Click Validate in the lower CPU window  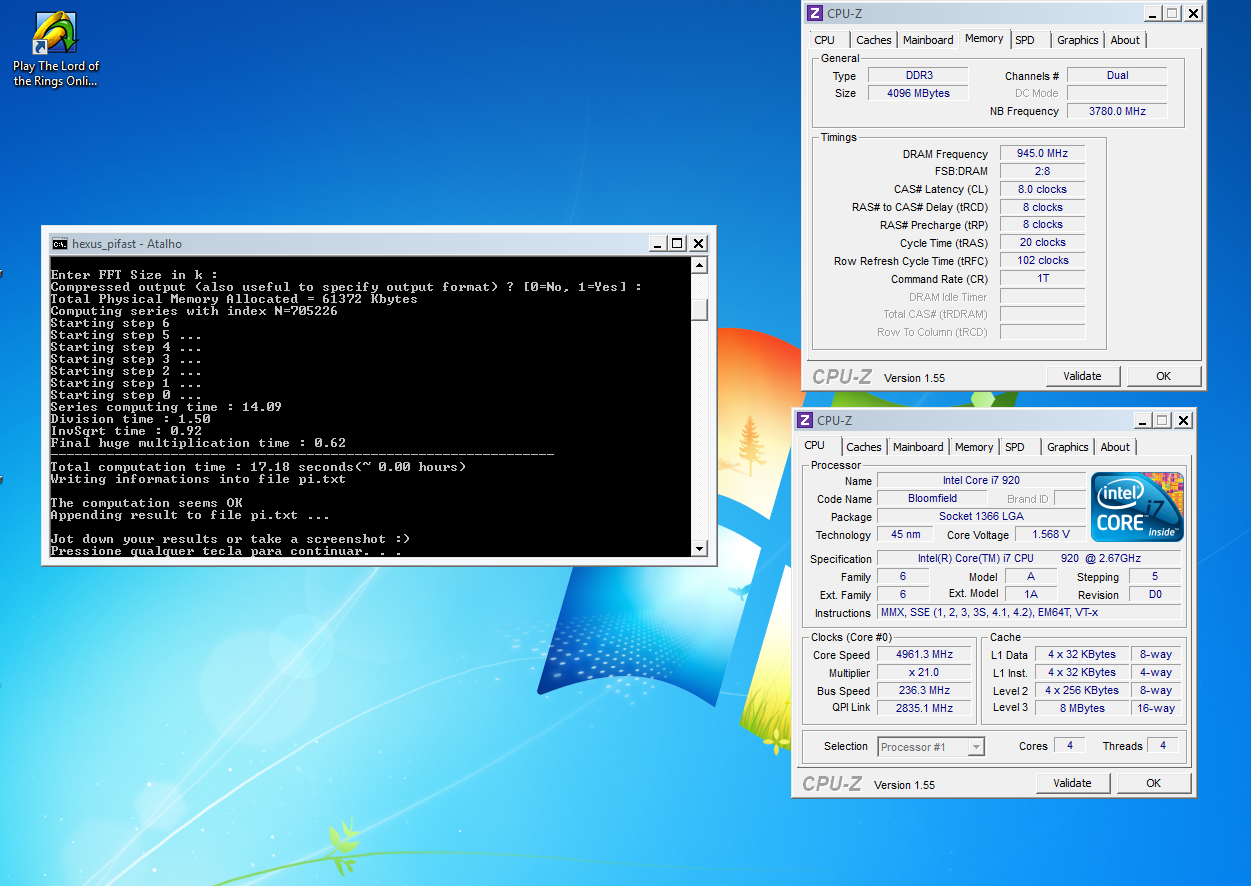tap(1073, 783)
